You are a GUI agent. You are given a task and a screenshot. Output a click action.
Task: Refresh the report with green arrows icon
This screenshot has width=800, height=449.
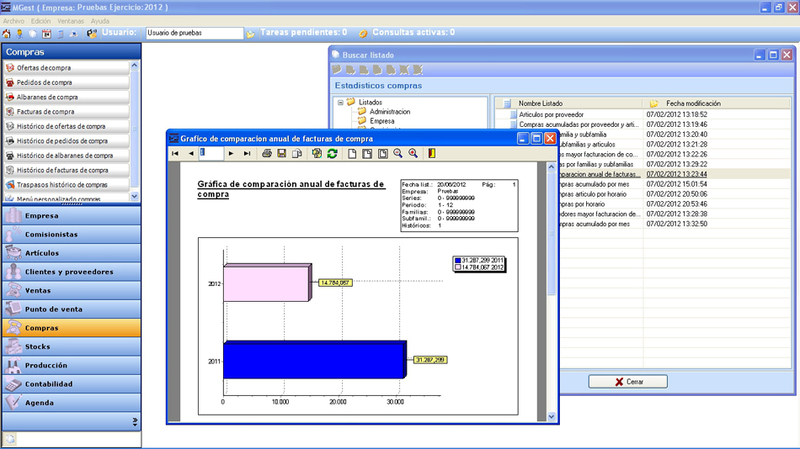tap(332, 154)
